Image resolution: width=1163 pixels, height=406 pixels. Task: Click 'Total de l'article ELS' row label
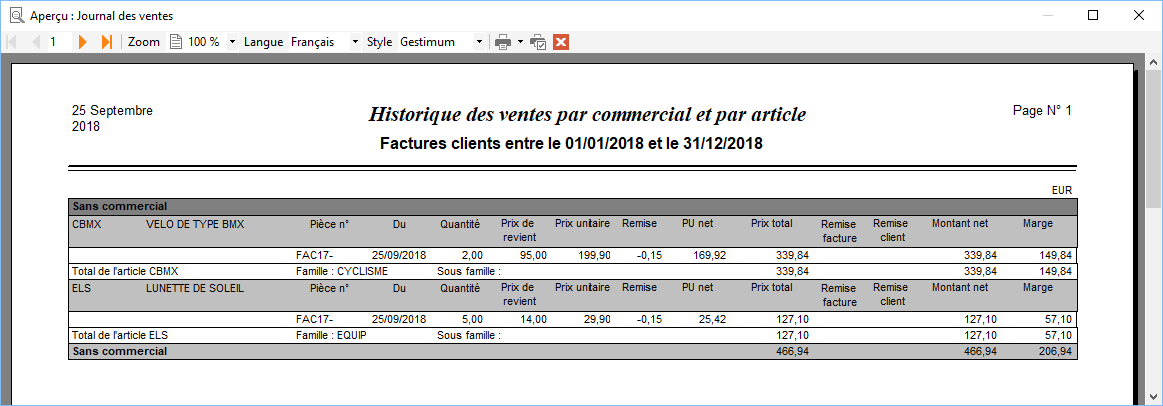tap(120, 335)
